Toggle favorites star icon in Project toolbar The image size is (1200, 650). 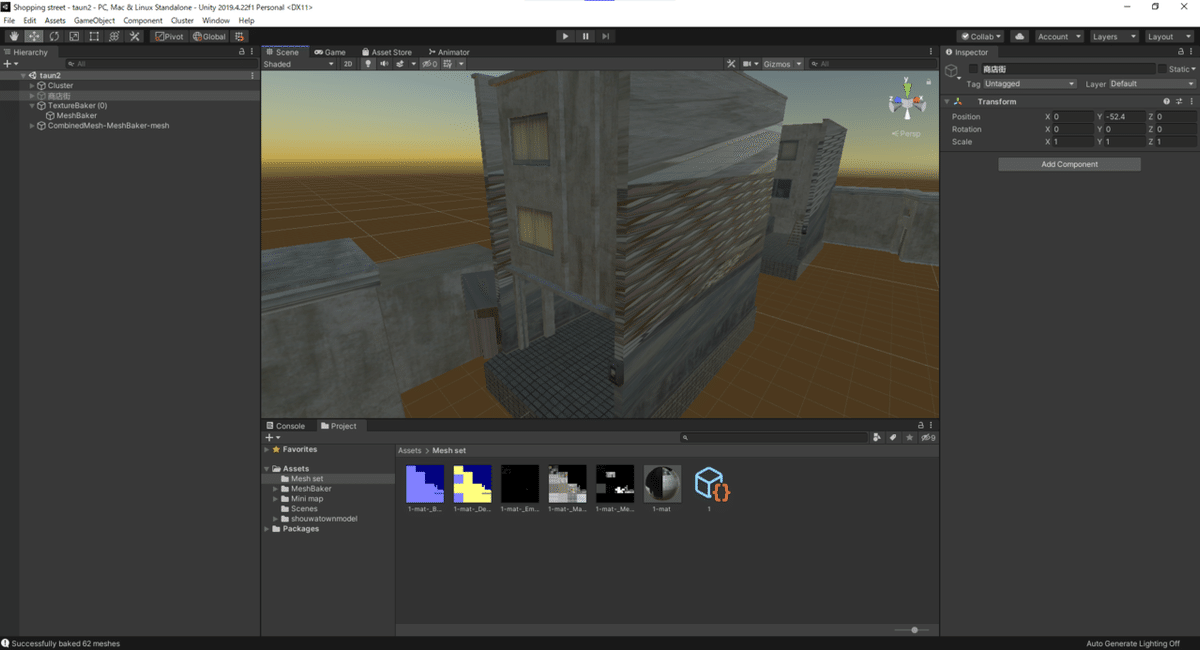click(909, 438)
